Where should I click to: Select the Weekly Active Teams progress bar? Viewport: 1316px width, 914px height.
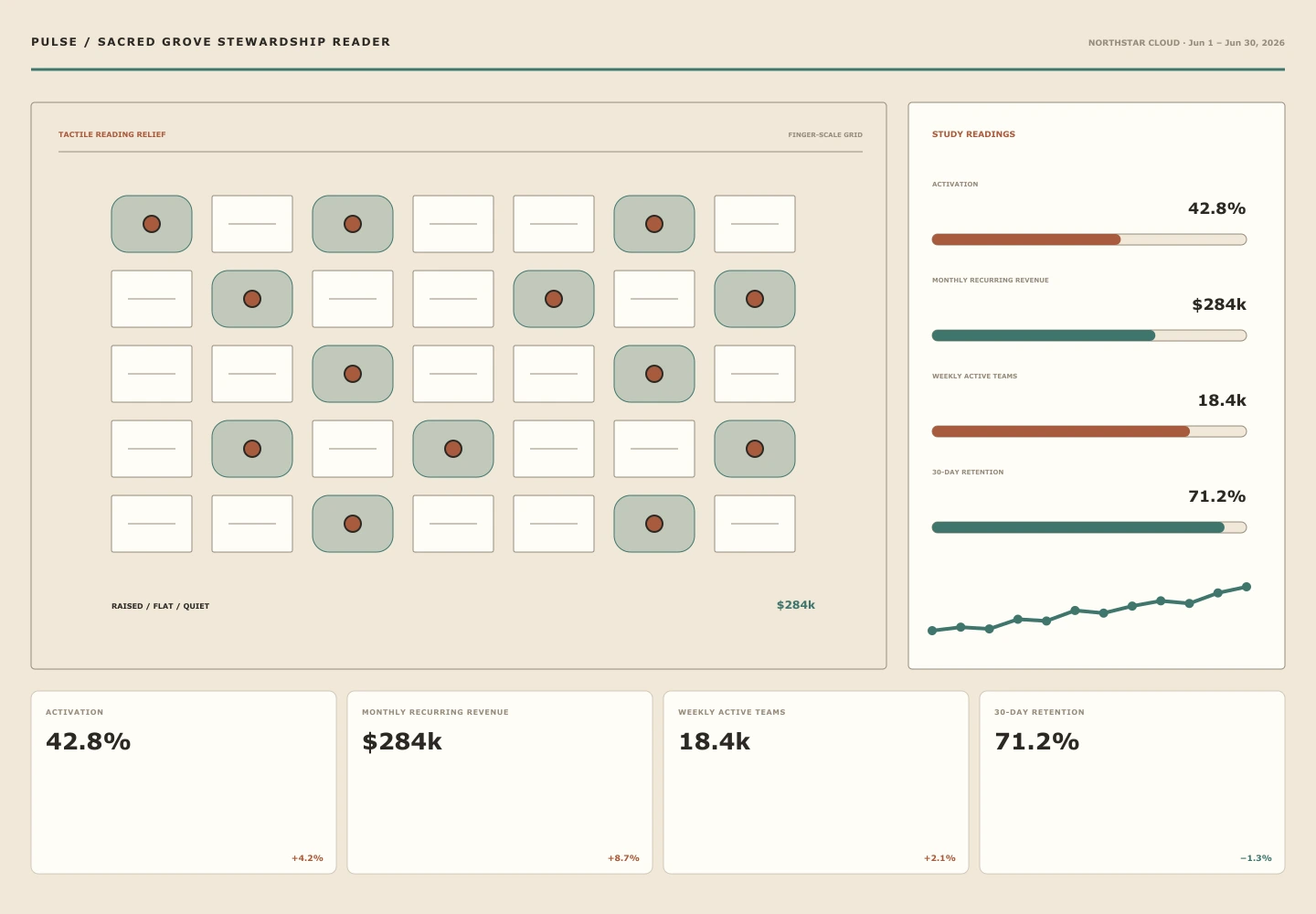pyautogui.click(x=1089, y=431)
